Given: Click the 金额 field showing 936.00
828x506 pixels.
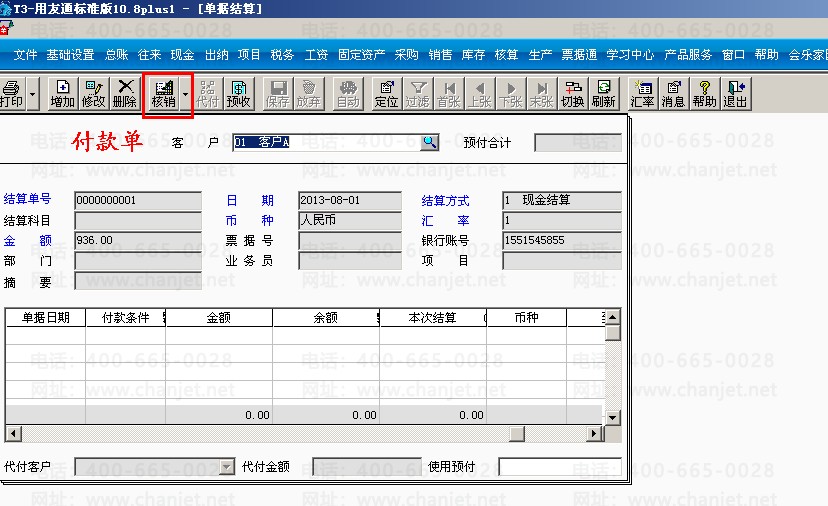Looking at the screenshot, I should [138, 240].
